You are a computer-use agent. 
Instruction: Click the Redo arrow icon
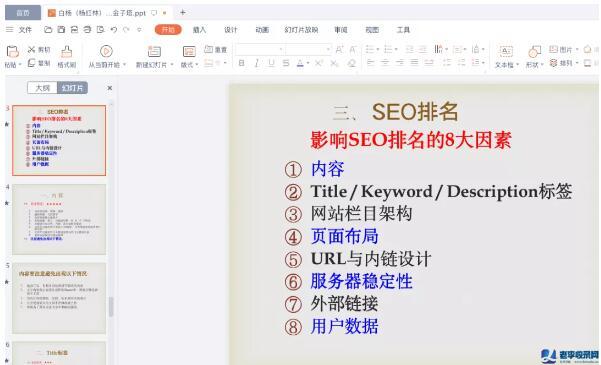coord(126,30)
